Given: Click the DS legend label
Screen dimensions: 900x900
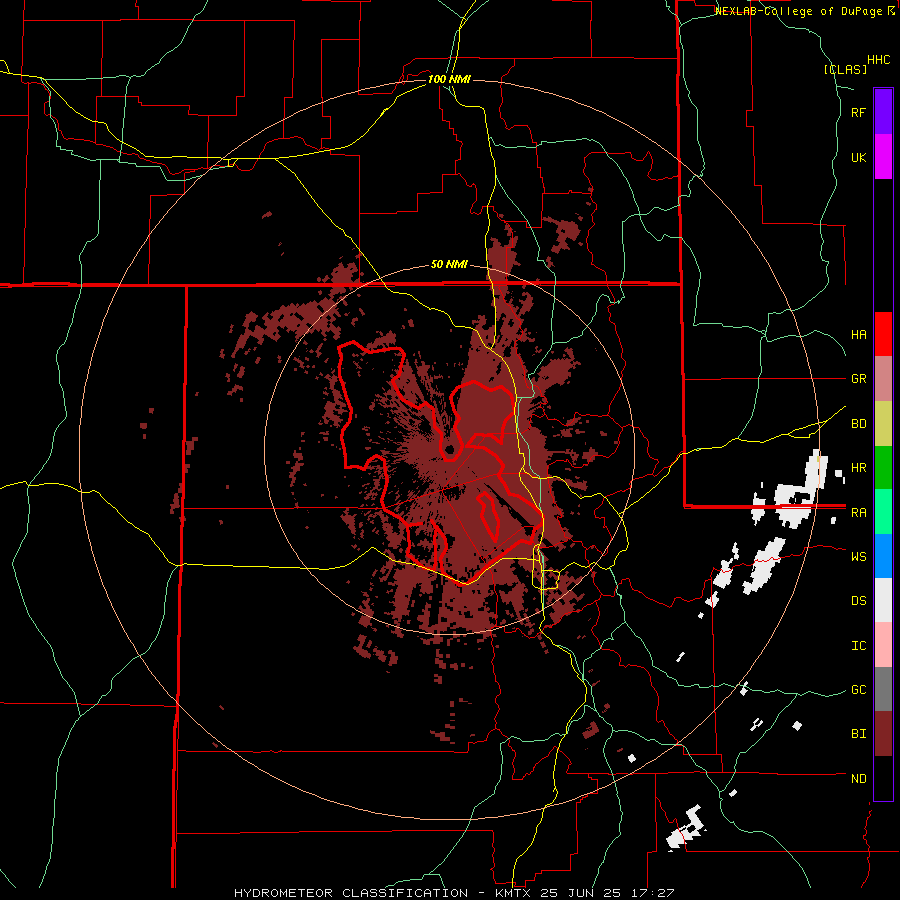Looking at the screenshot, I should tap(858, 601).
